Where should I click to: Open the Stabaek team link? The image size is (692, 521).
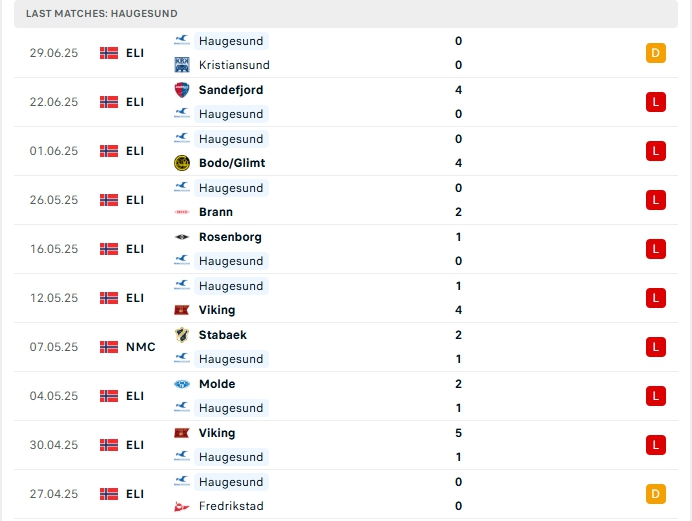223,335
